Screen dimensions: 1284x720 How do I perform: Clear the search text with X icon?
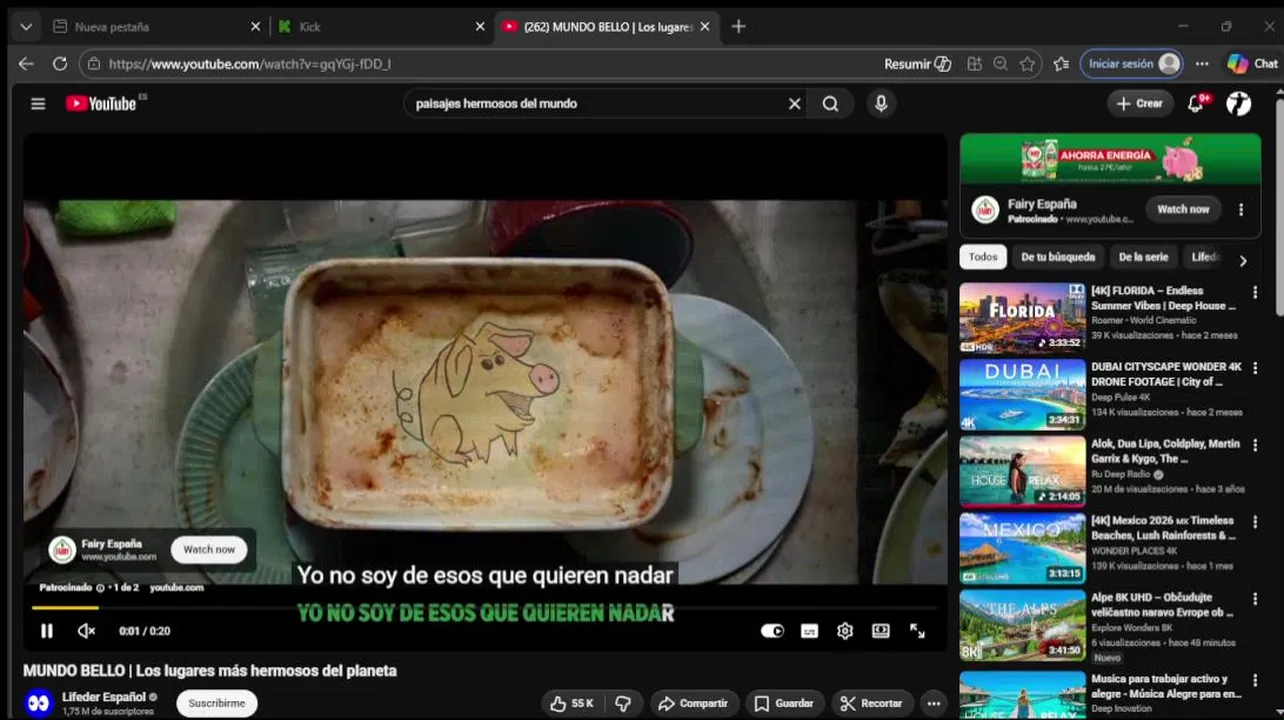tap(794, 103)
